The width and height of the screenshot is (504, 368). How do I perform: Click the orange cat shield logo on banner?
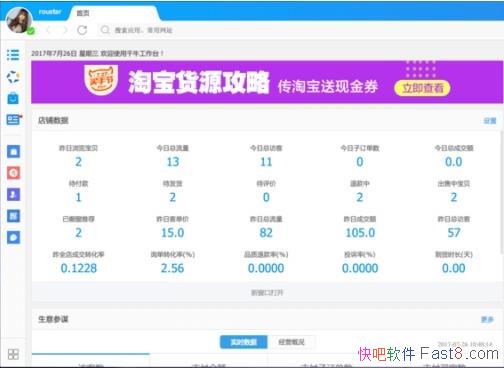(101, 80)
